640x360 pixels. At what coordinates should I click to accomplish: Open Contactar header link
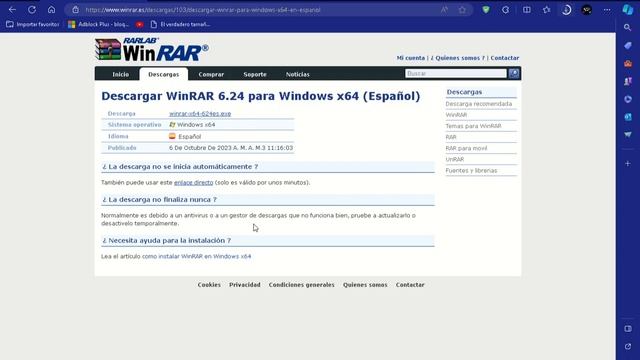(504, 58)
